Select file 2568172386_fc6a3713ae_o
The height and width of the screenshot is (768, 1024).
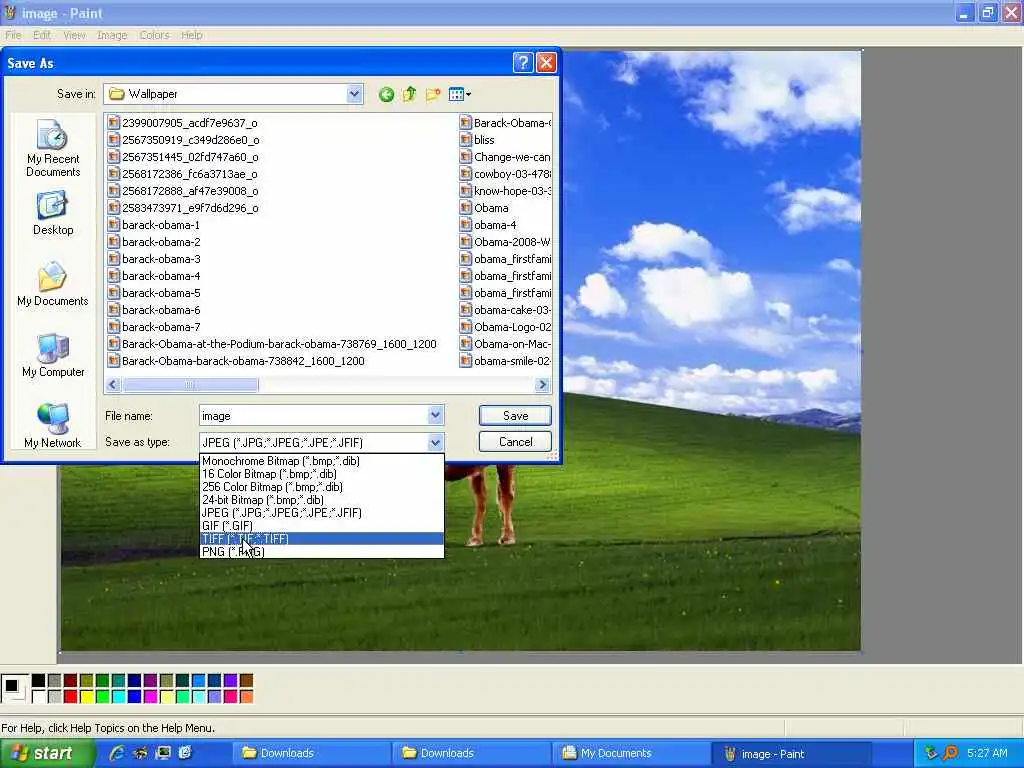point(182,174)
